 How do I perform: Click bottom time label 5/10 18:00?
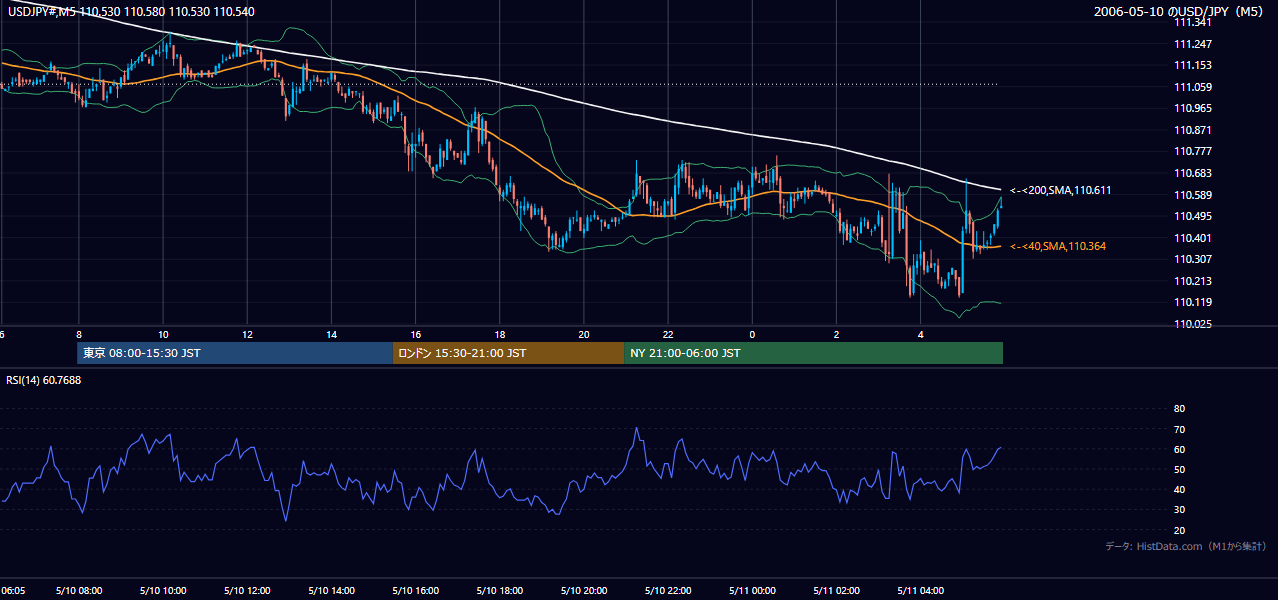coord(500,591)
